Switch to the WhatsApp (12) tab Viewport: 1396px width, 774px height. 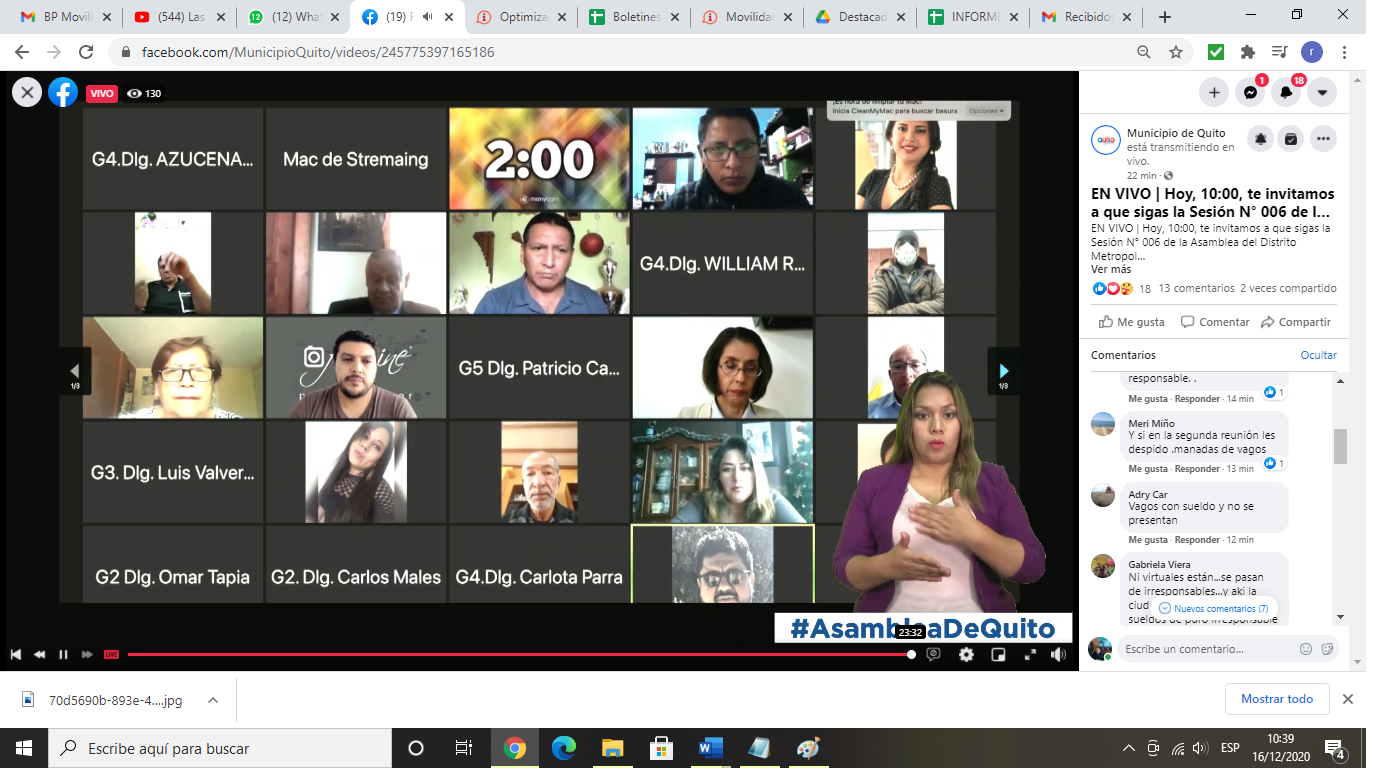click(x=293, y=17)
